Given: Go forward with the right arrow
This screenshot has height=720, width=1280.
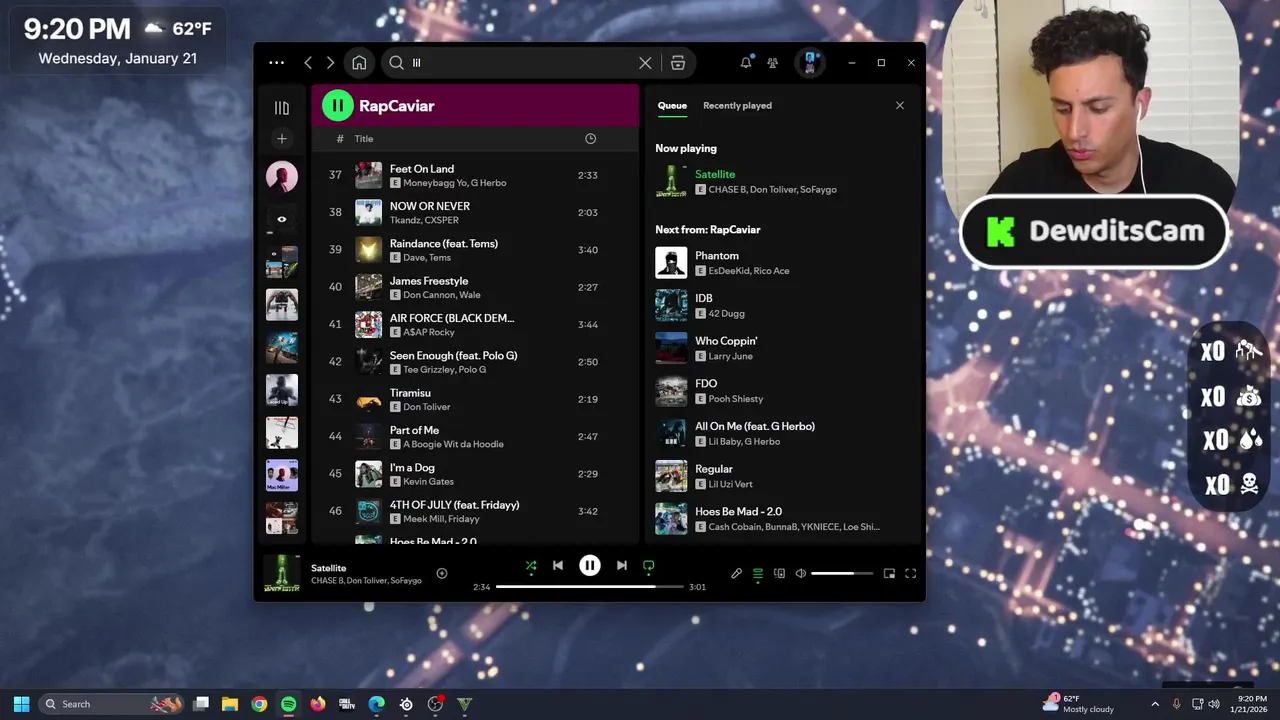Looking at the screenshot, I should point(330,63).
